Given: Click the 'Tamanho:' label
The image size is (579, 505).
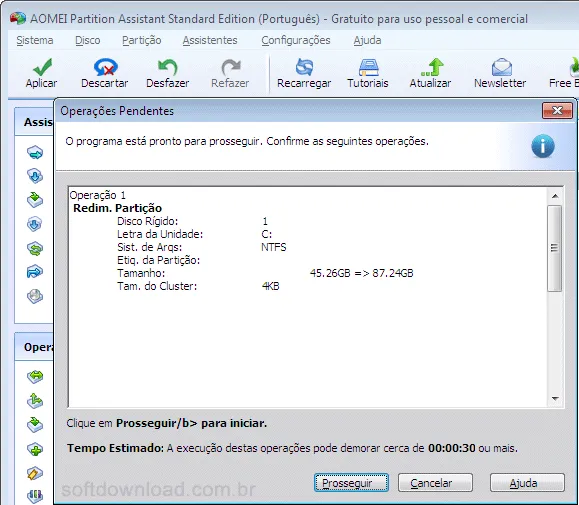Looking at the screenshot, I should (141, 273).
